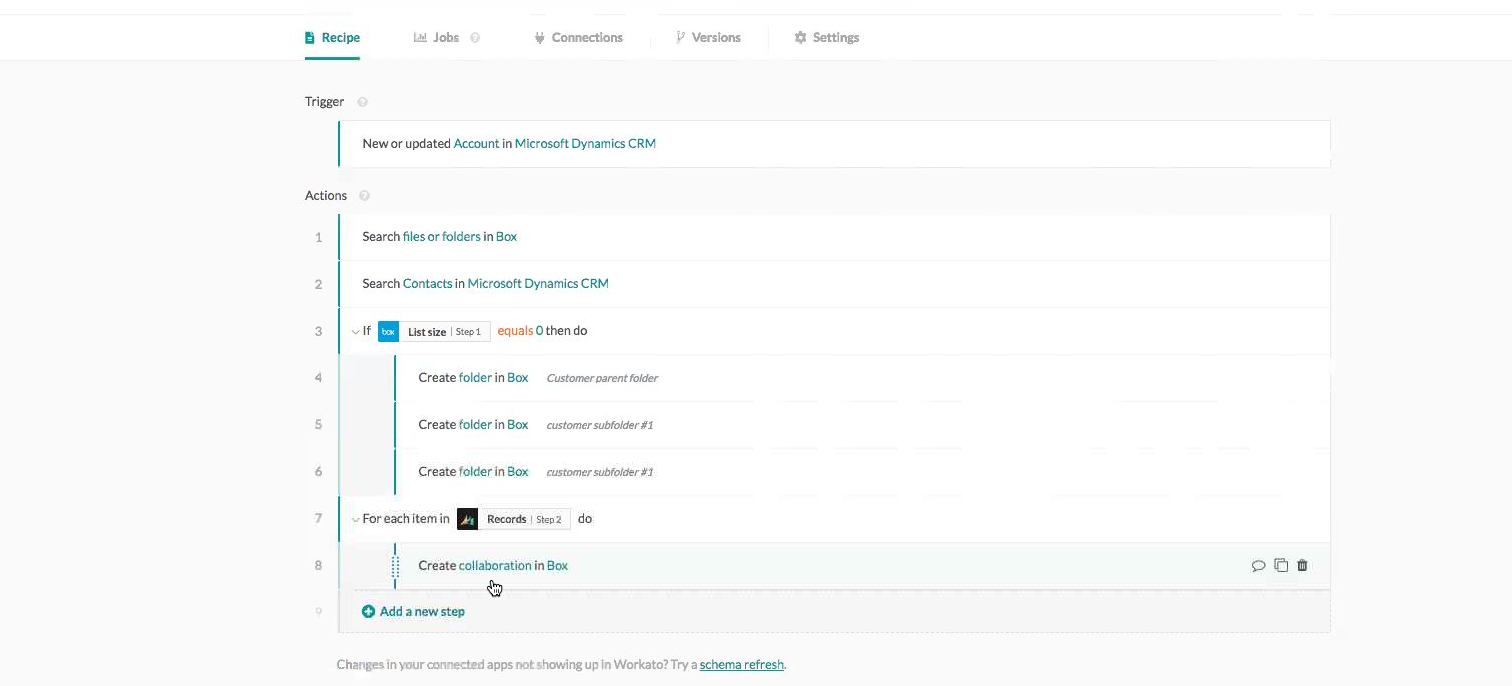Click the Settings tab gear icon
This screenshot has width=1512, height=686.
pos(800,38)
